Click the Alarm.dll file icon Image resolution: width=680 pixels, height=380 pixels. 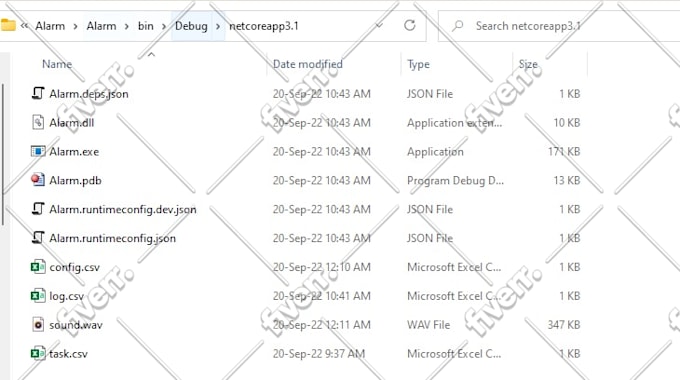coord(38,122)
